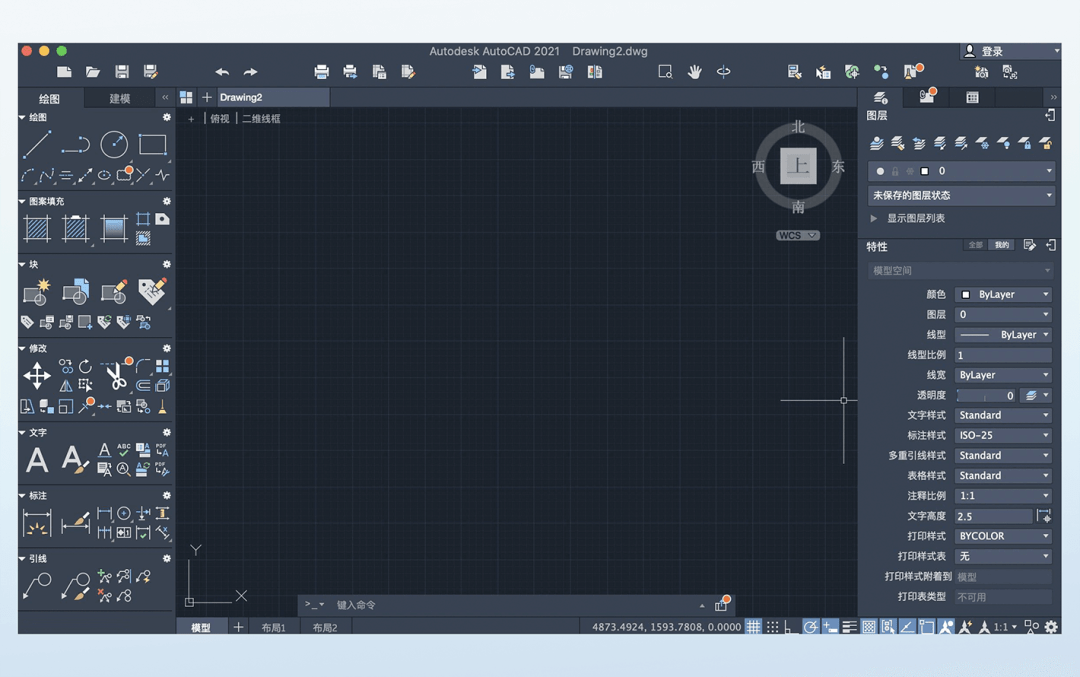
Task: Select the Line drawing tool
Action: tap(37, 145)
